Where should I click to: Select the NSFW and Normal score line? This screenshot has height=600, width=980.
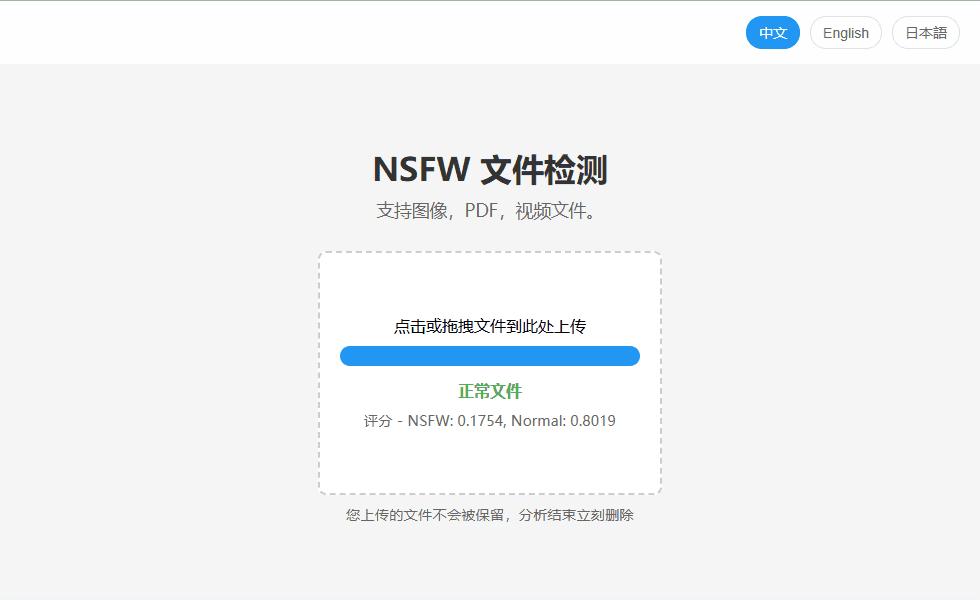click(490, 421)
